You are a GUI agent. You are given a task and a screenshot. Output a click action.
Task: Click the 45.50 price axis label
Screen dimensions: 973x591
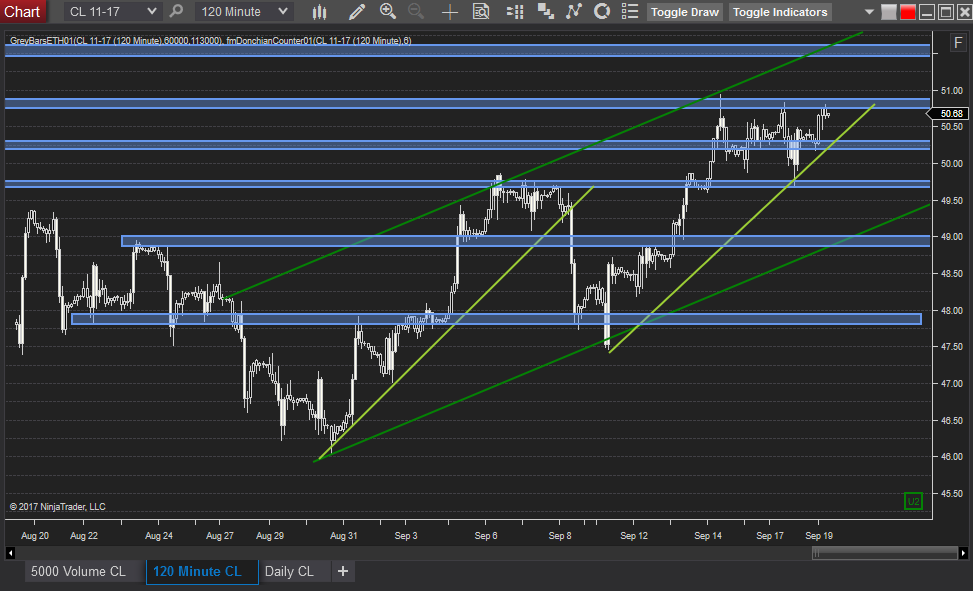pos(951,494)
